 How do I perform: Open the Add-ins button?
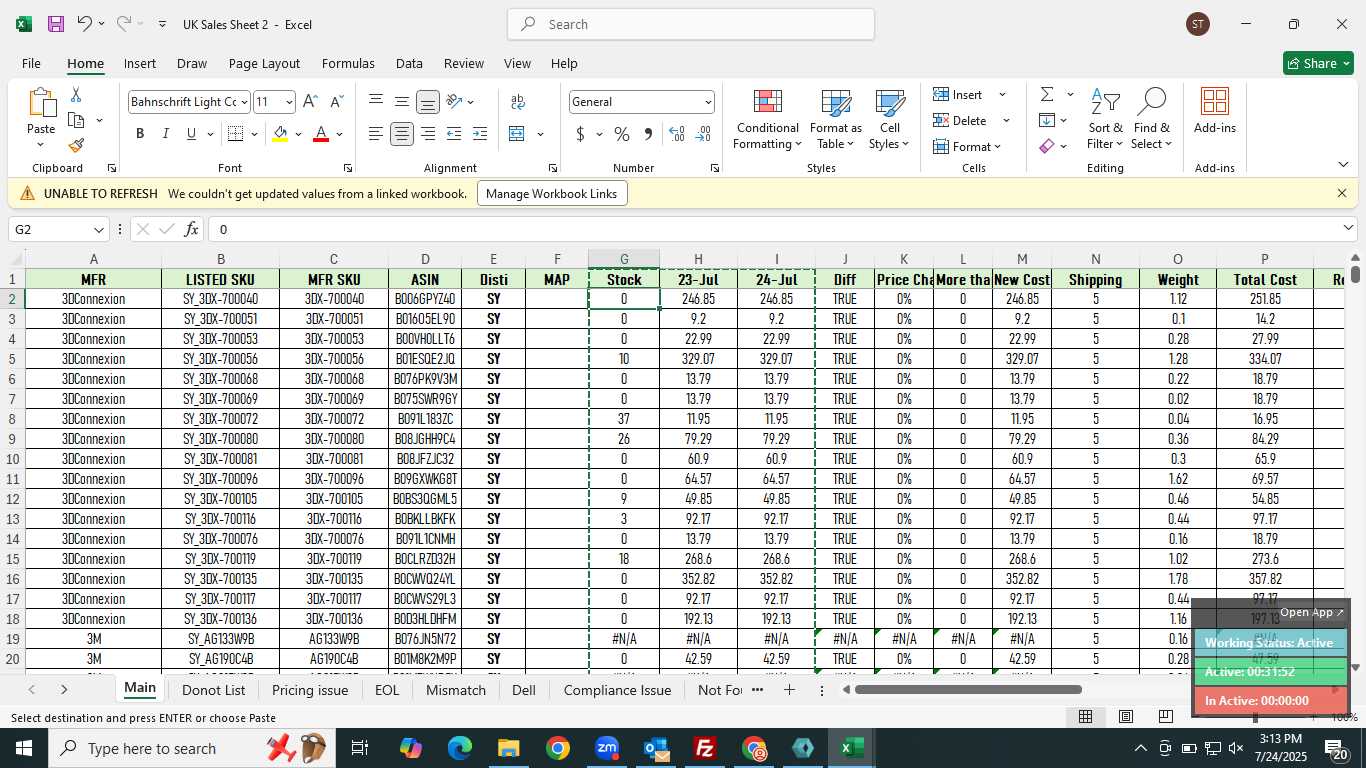coord(1215,112)
